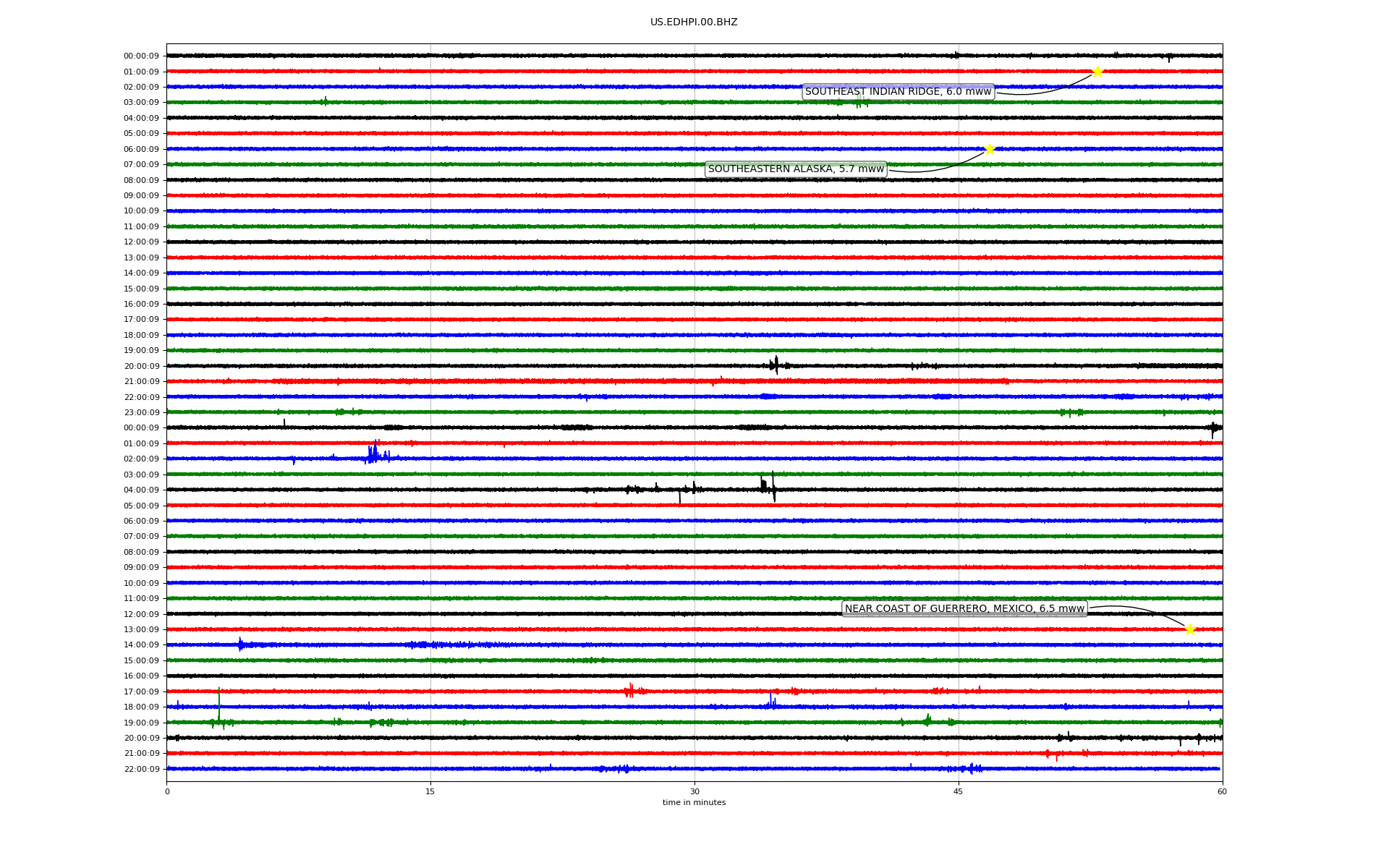The image size is (1389, 868).
Task: Click the star marking Guerrero Mexico earthquake
Action: (1190, 629)
